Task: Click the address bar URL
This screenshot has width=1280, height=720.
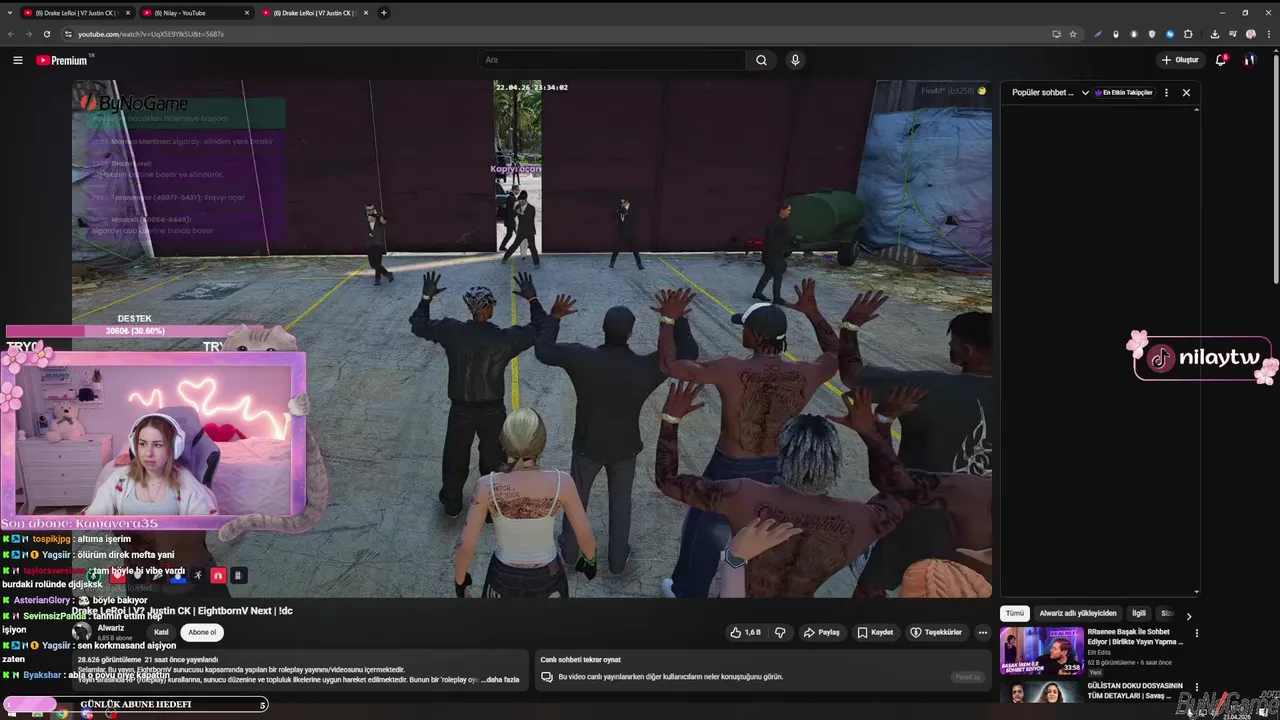Action: pyautogui.click(x=150, y=34)
